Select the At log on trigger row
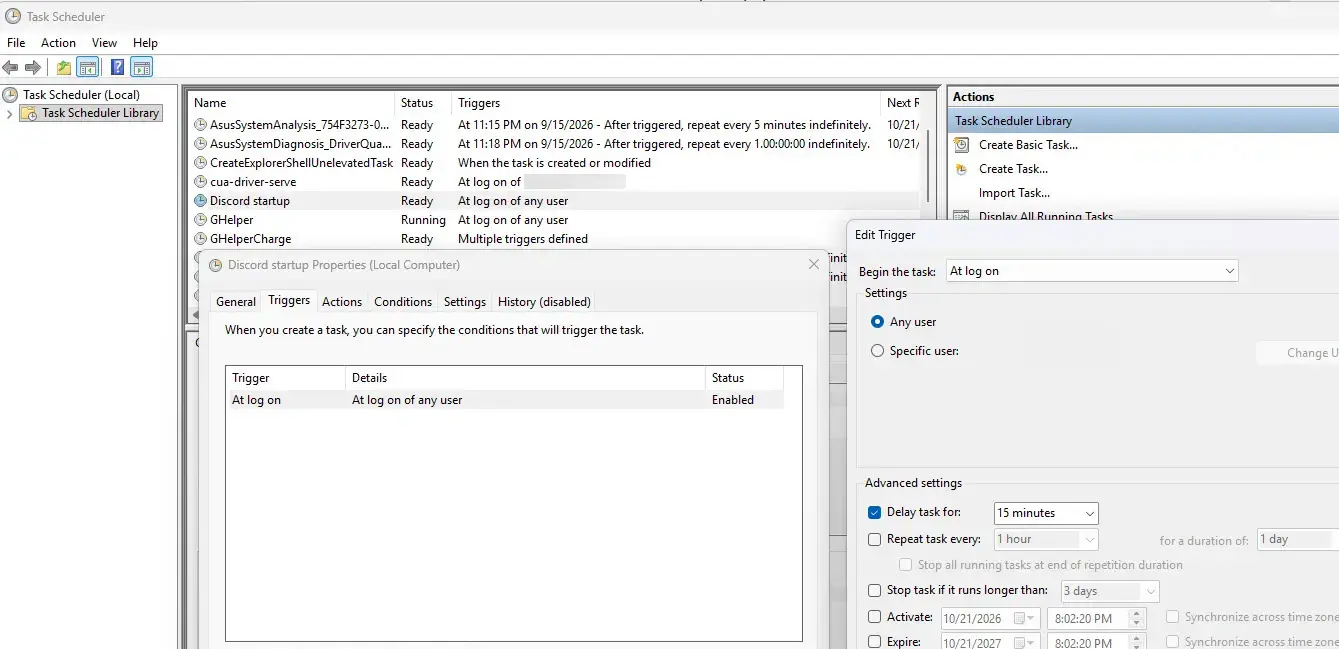Viewport: 1339px width, 649px height. click(x=504, y=400)
